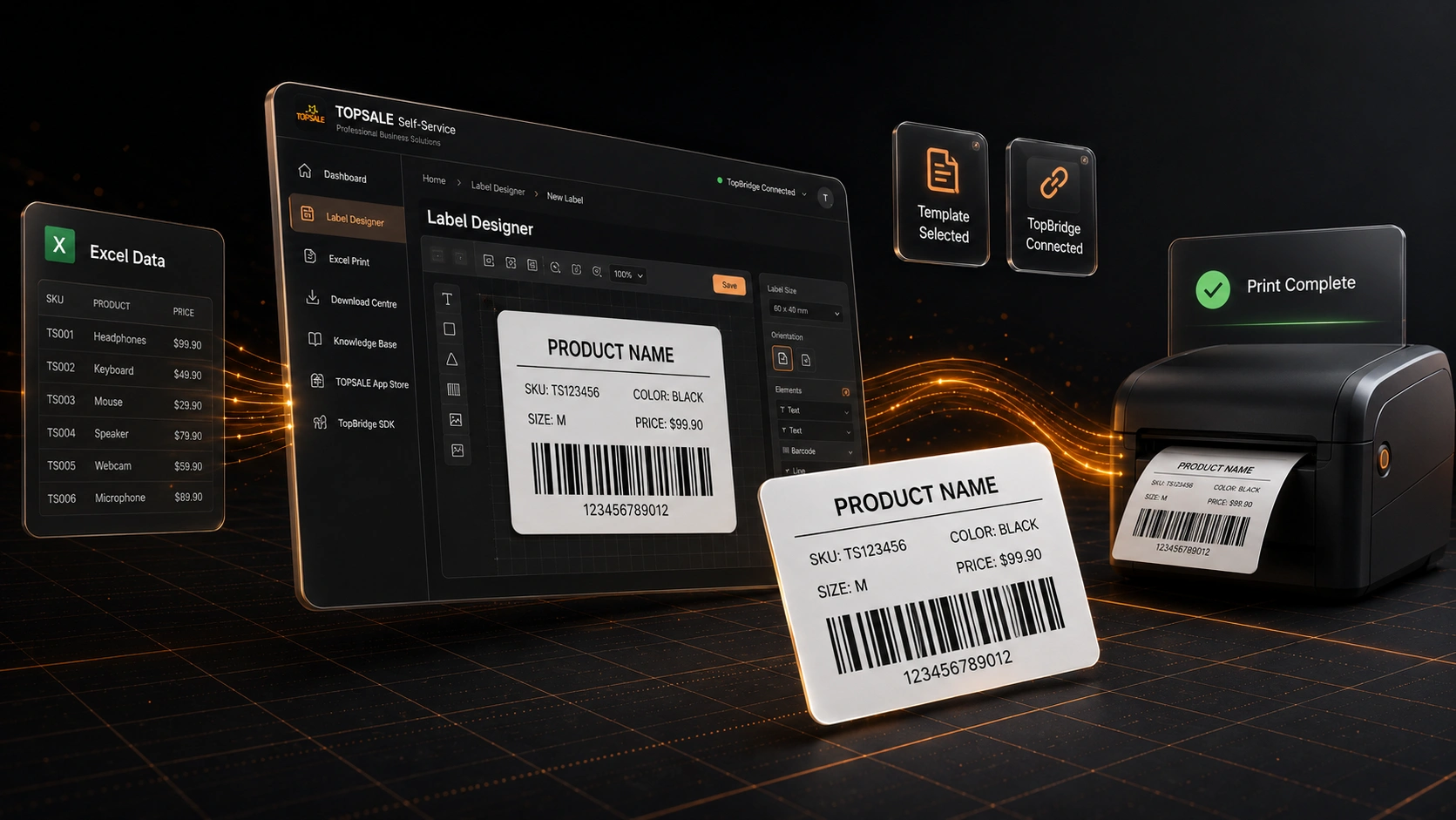Select cell TS003 in Excel Data
Screen dimensions: 1456x820
pyautogui.click(x=61, y=400)
